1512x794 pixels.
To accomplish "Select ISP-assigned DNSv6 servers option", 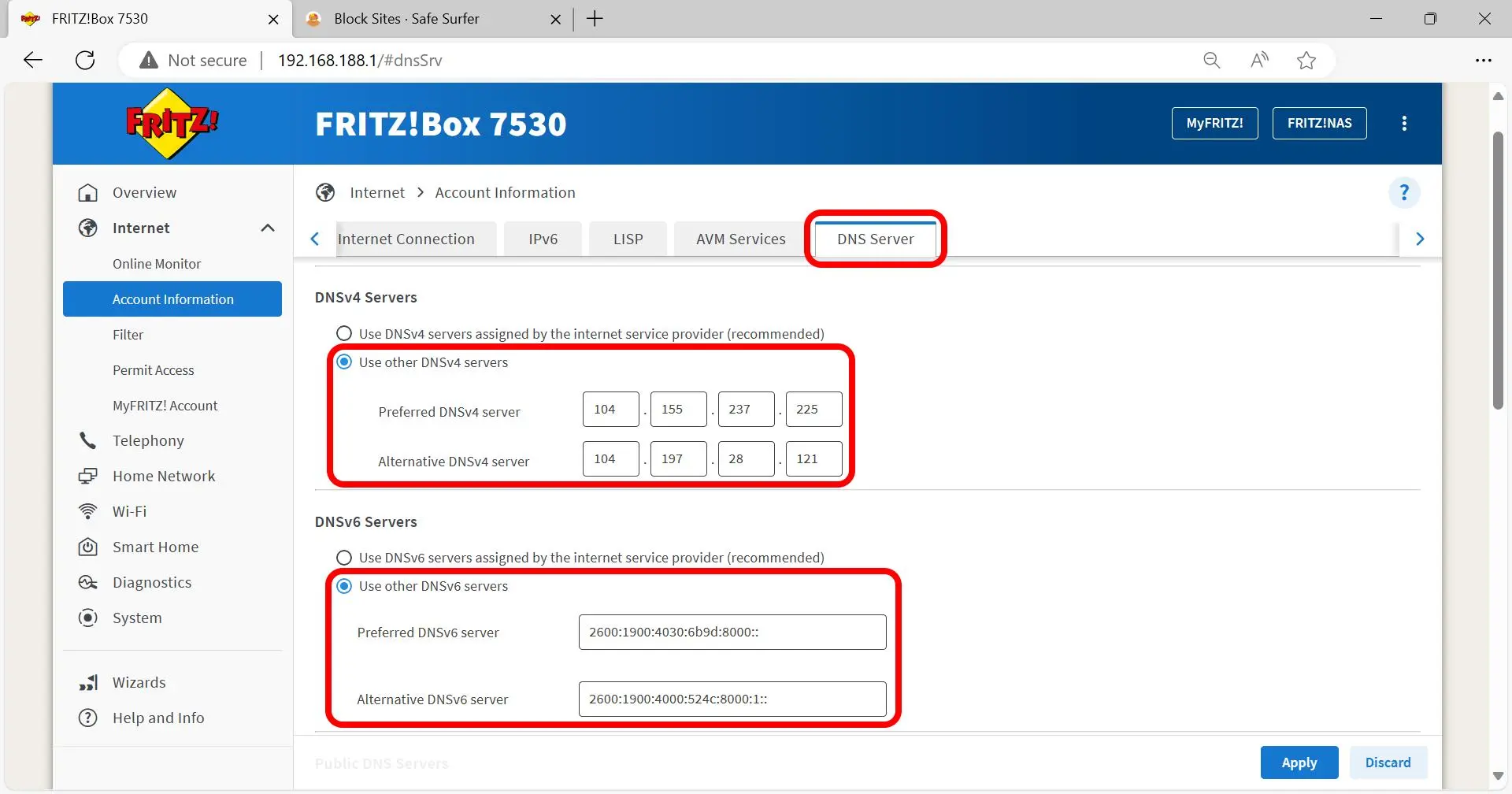I will pyautogui.click(x=344, y=558).
